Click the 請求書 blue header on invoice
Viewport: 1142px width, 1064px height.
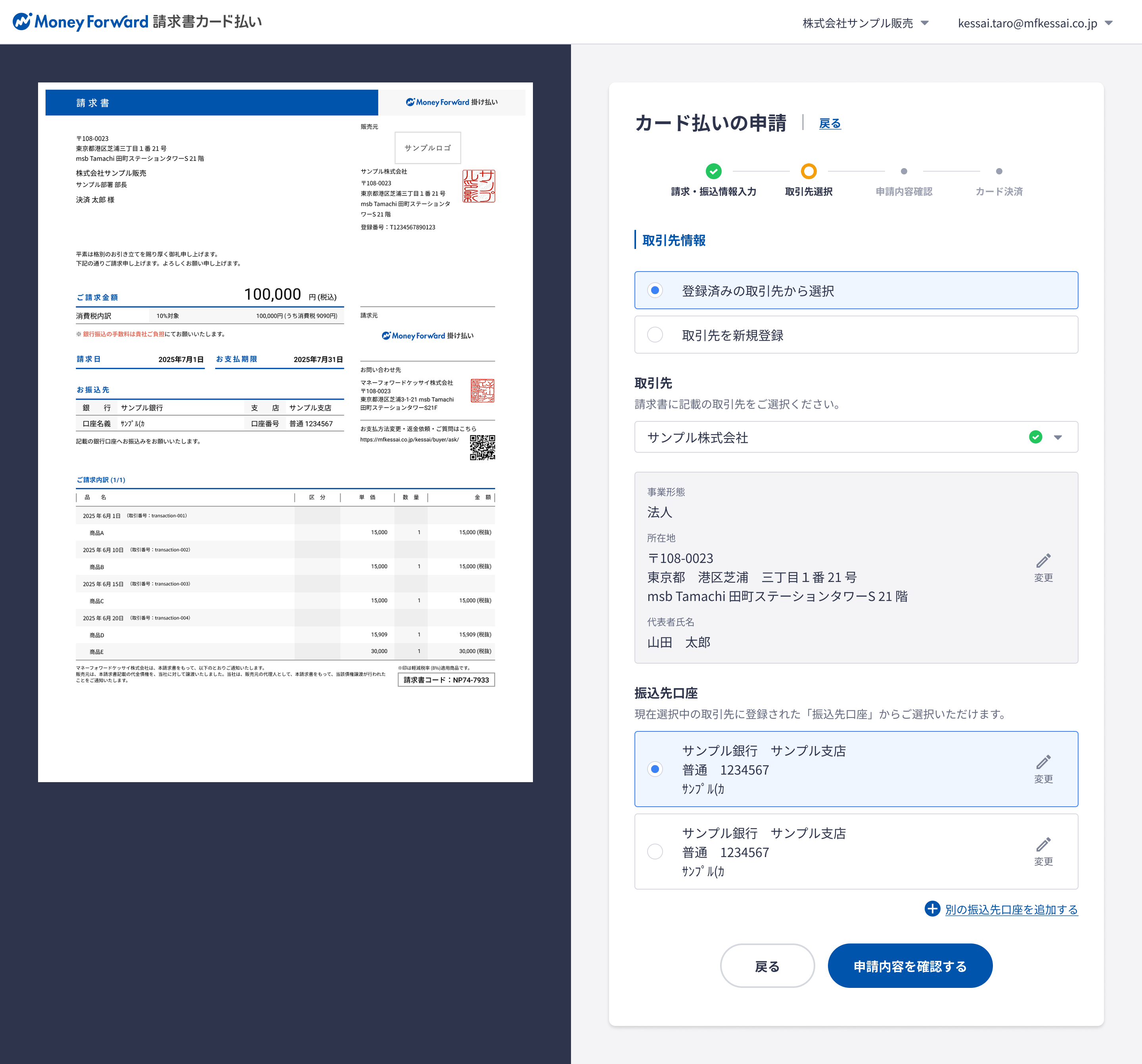pyautogui.click(x=211, y=103)
